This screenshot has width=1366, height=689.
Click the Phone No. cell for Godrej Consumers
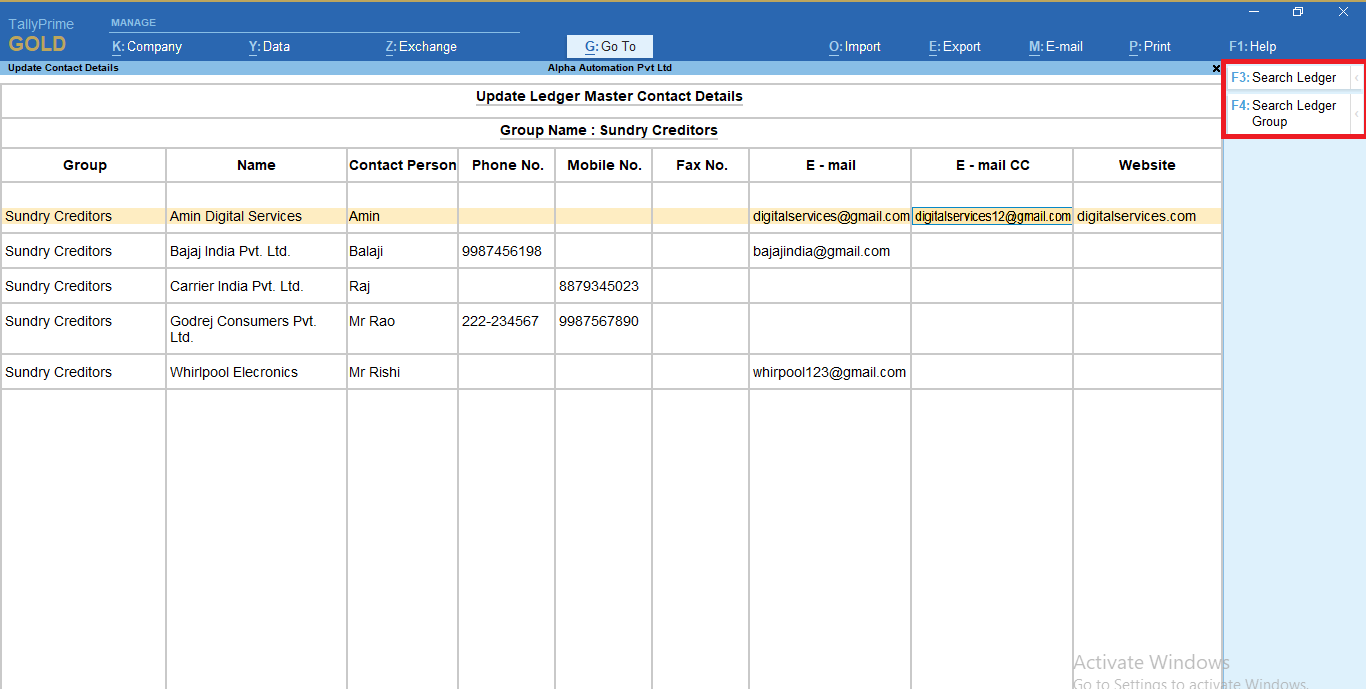click(x=506, y=321)
